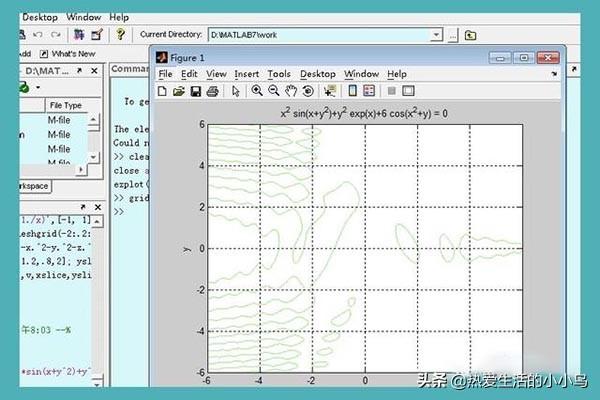
Task: Click the File Type column header
Action: click(66, 105)
